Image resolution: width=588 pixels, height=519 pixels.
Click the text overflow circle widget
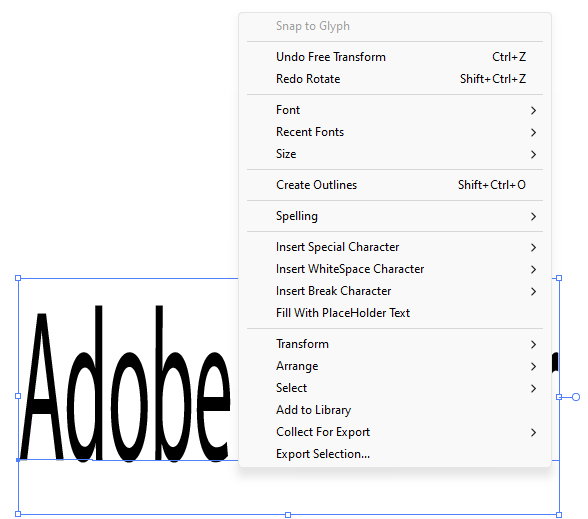pos(576,397)
